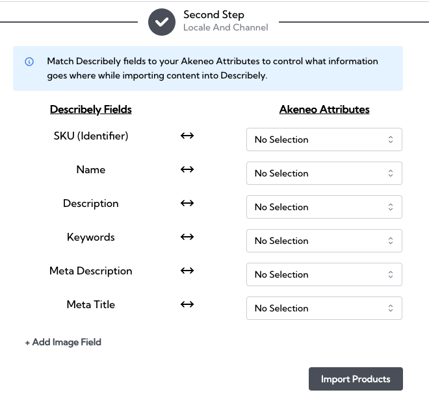This screenshot has width=429, height=399.
Task: Click the Second Step checkmark circle icon
Action: pyautogui.click(x=162, y=22)
